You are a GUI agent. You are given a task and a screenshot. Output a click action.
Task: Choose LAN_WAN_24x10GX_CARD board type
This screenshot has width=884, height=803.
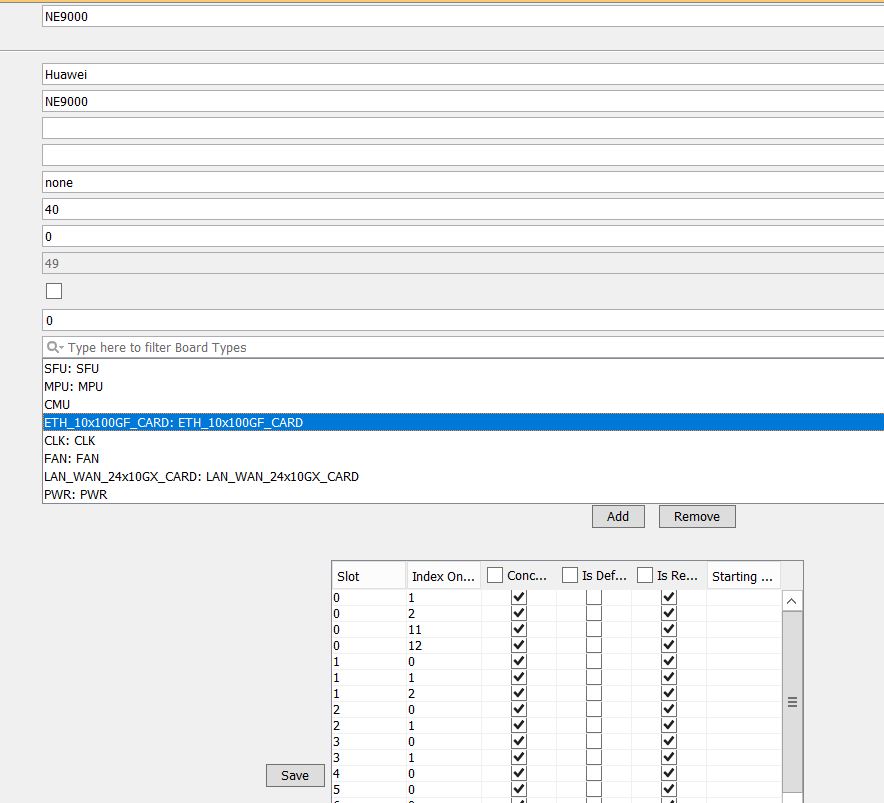[x=201, y=477]
